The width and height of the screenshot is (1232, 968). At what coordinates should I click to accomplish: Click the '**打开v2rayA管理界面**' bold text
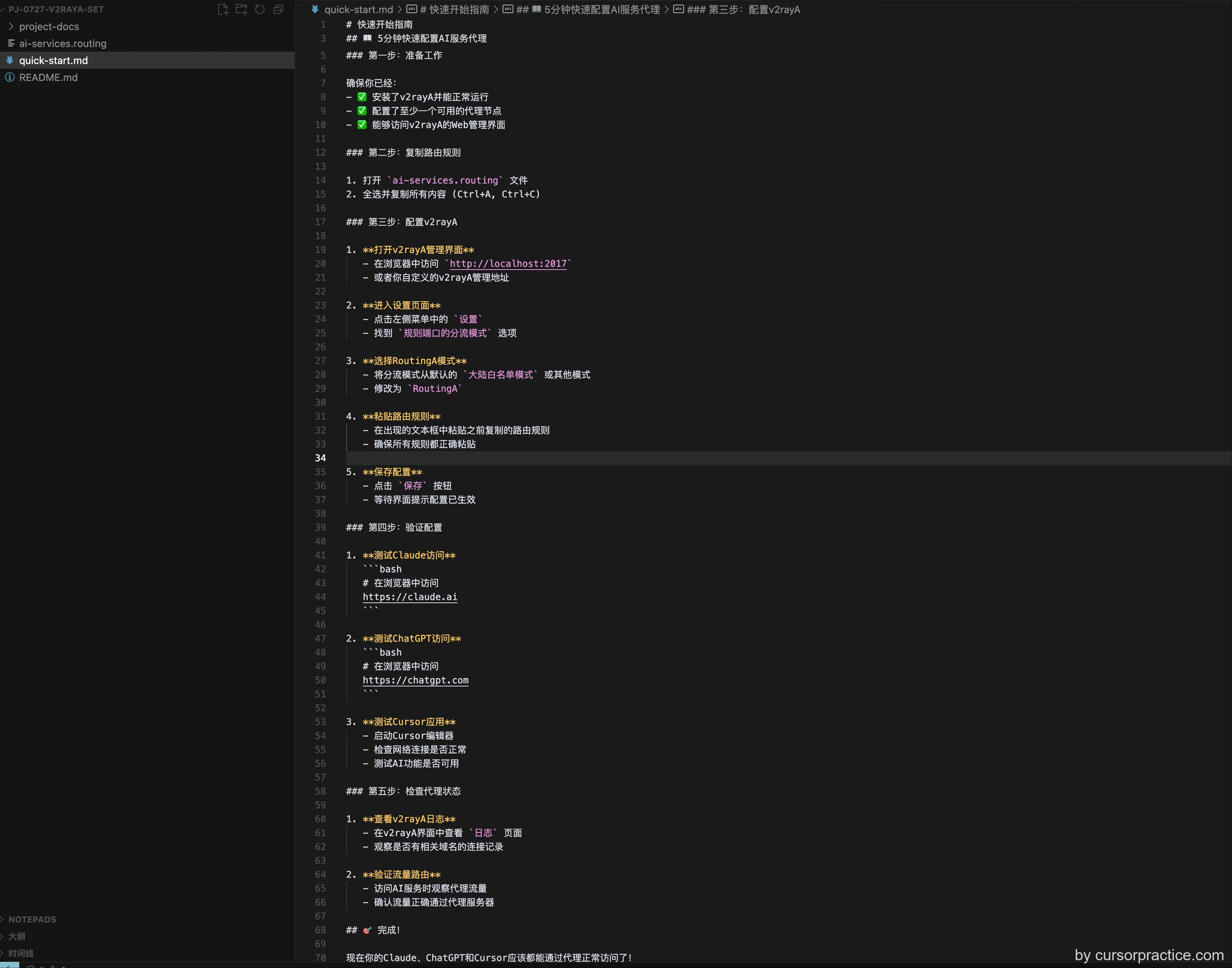tap(419, 250)
